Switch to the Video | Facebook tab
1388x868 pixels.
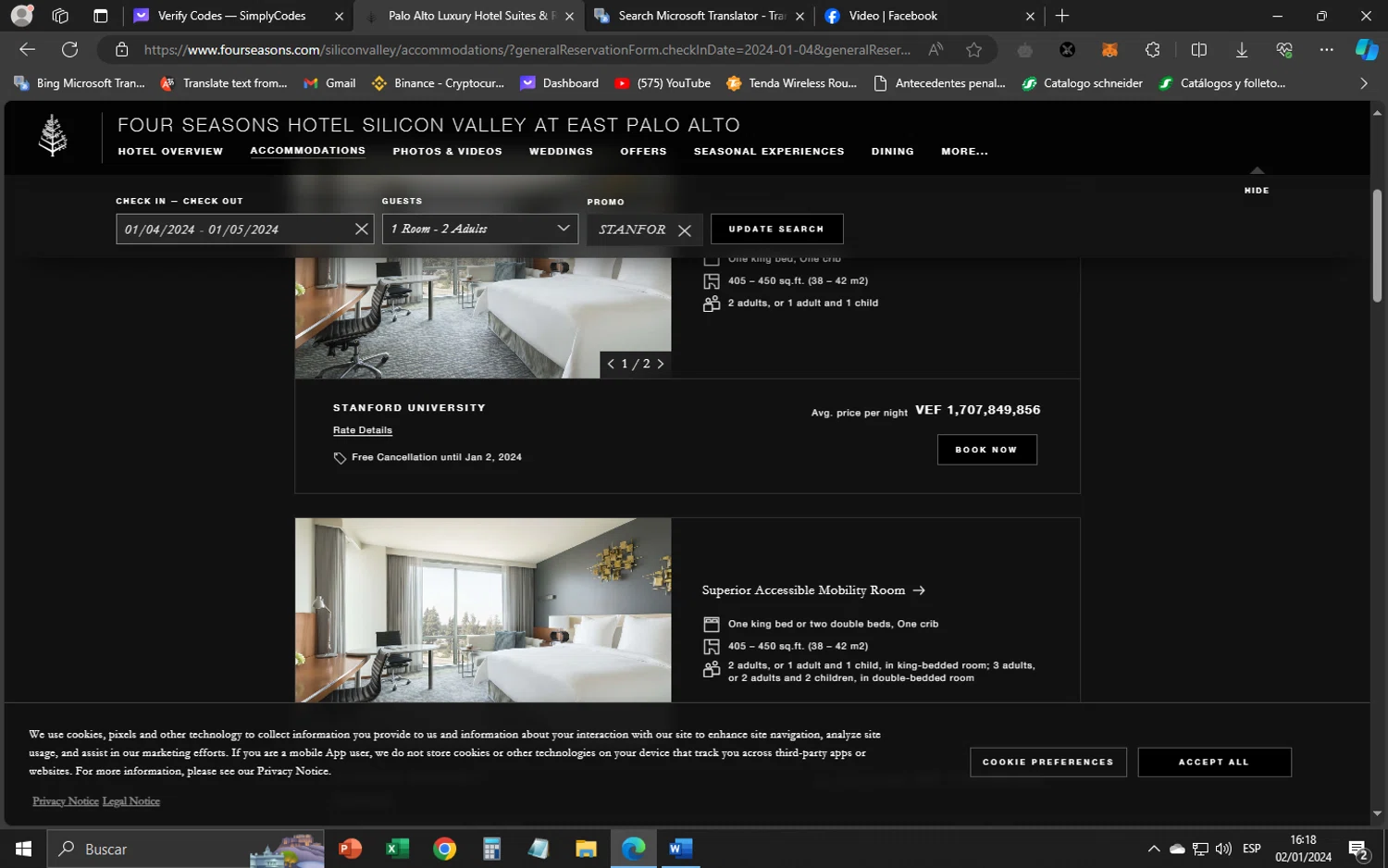930,16
